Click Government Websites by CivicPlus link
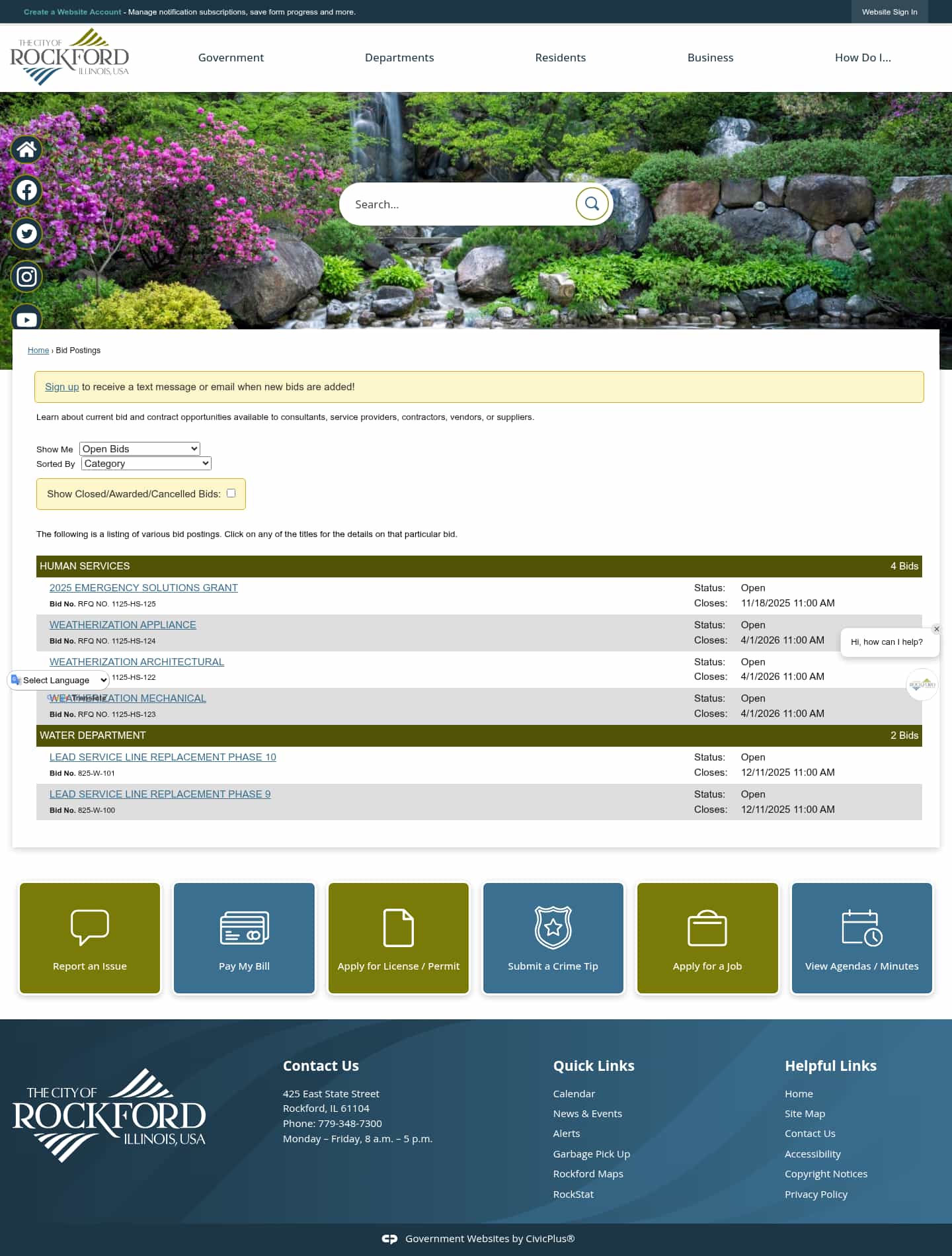Viewport: 952px width, 1256px height. point(490,1239)
